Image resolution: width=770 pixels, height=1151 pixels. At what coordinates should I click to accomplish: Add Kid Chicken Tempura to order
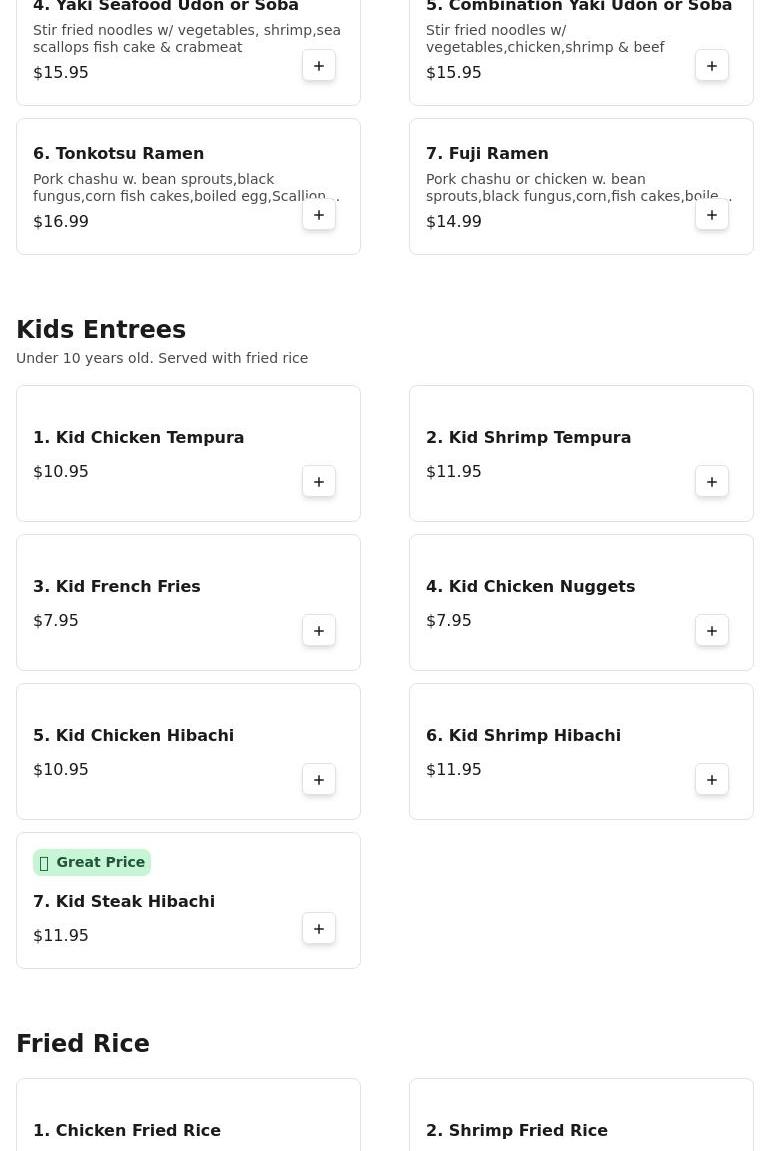click(319, 482)
